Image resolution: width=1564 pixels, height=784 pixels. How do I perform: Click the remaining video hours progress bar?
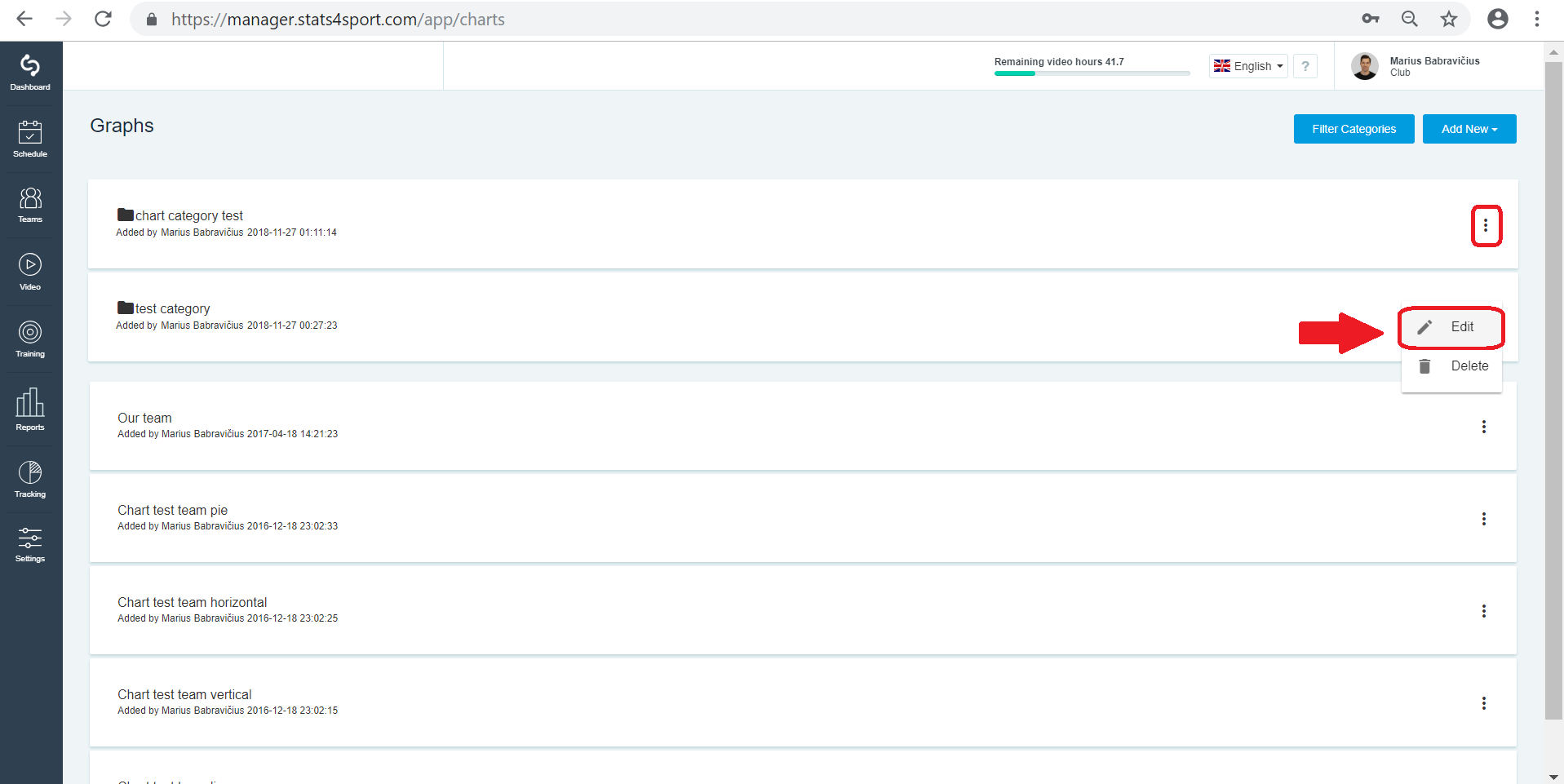click(x=1092, y=73)
